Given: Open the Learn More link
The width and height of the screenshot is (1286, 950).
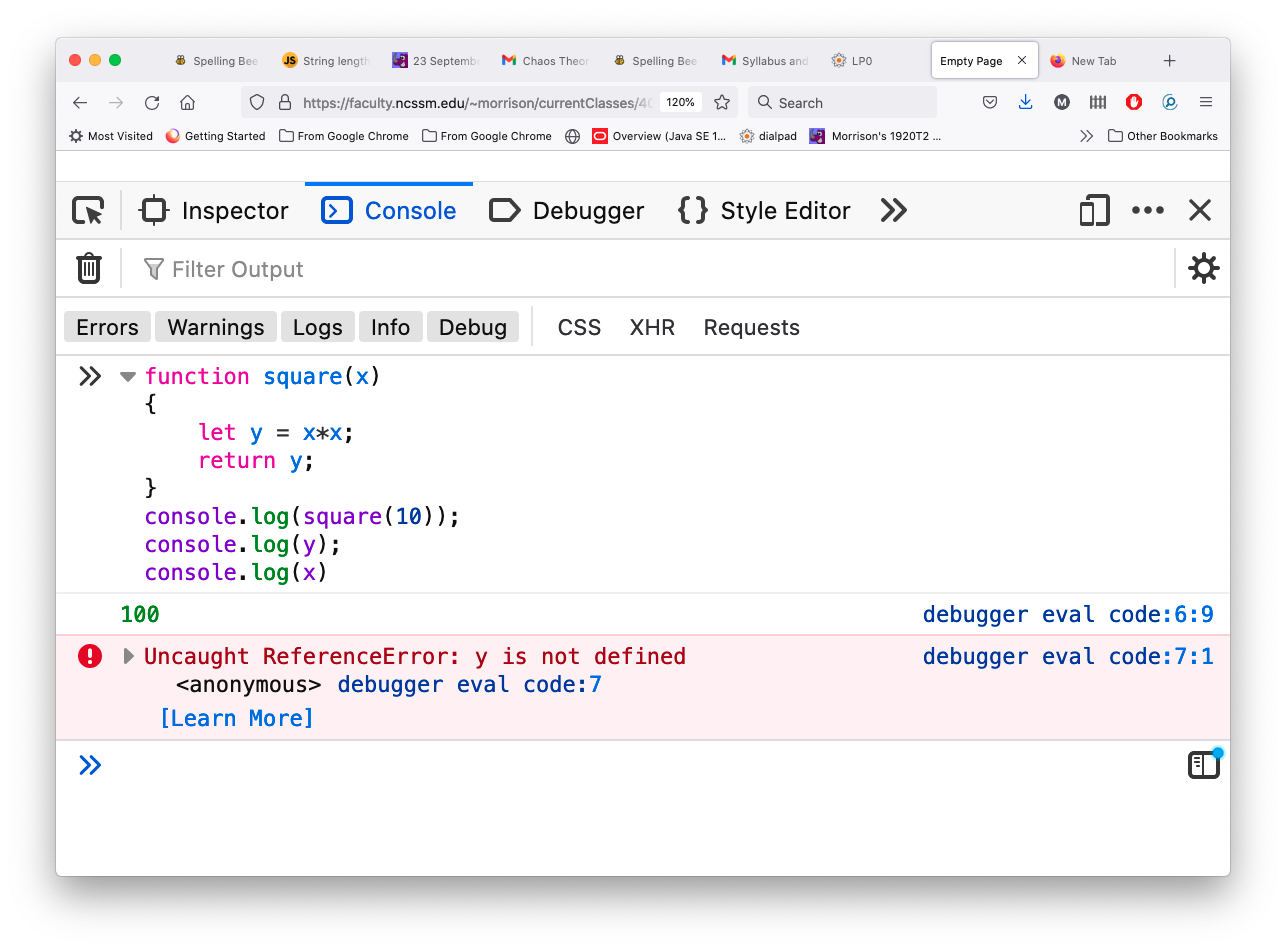Looking at the screenshot, I should (x=237, y=718).
